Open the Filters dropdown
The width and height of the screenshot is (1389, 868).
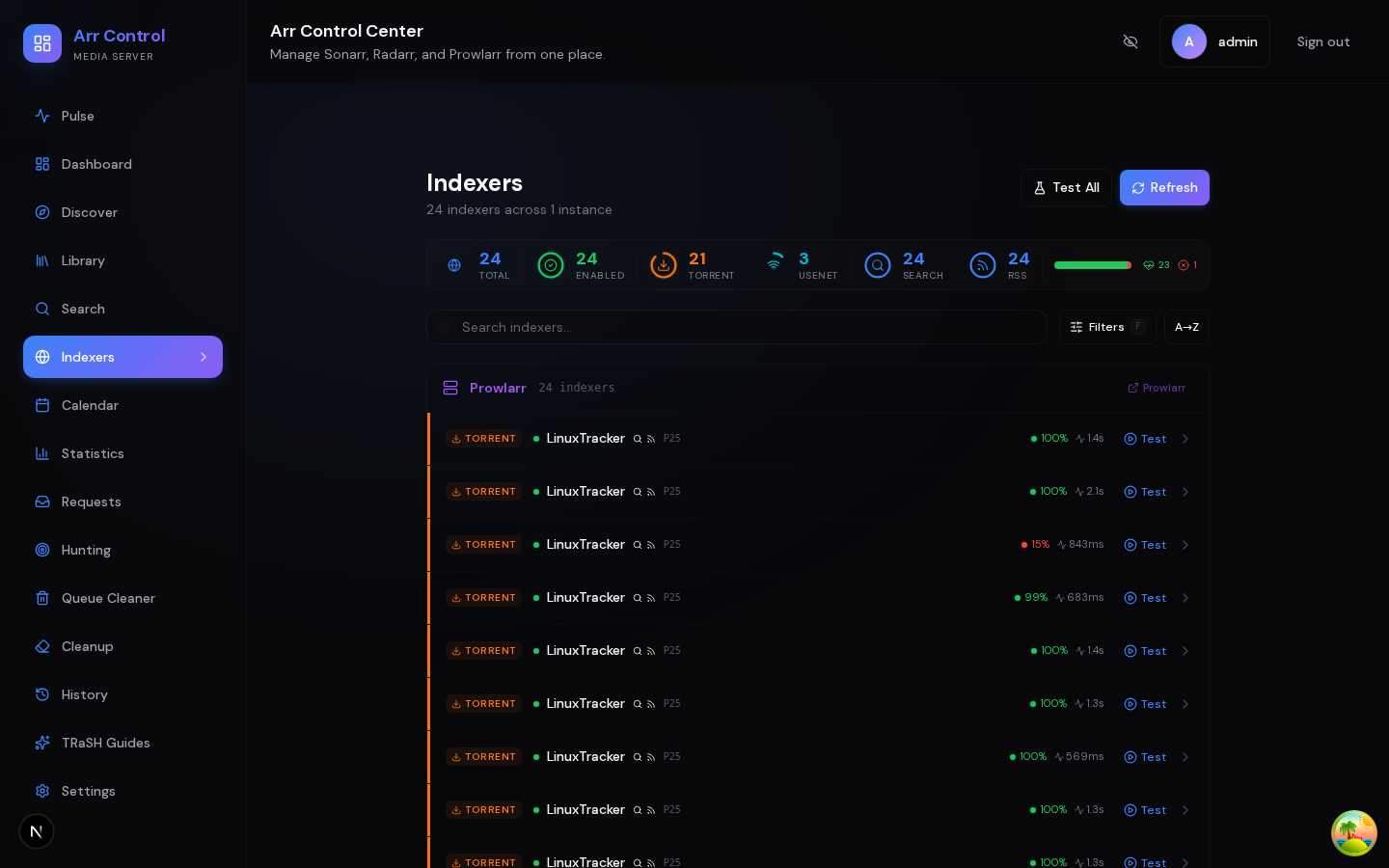[x=1107, y=327]
